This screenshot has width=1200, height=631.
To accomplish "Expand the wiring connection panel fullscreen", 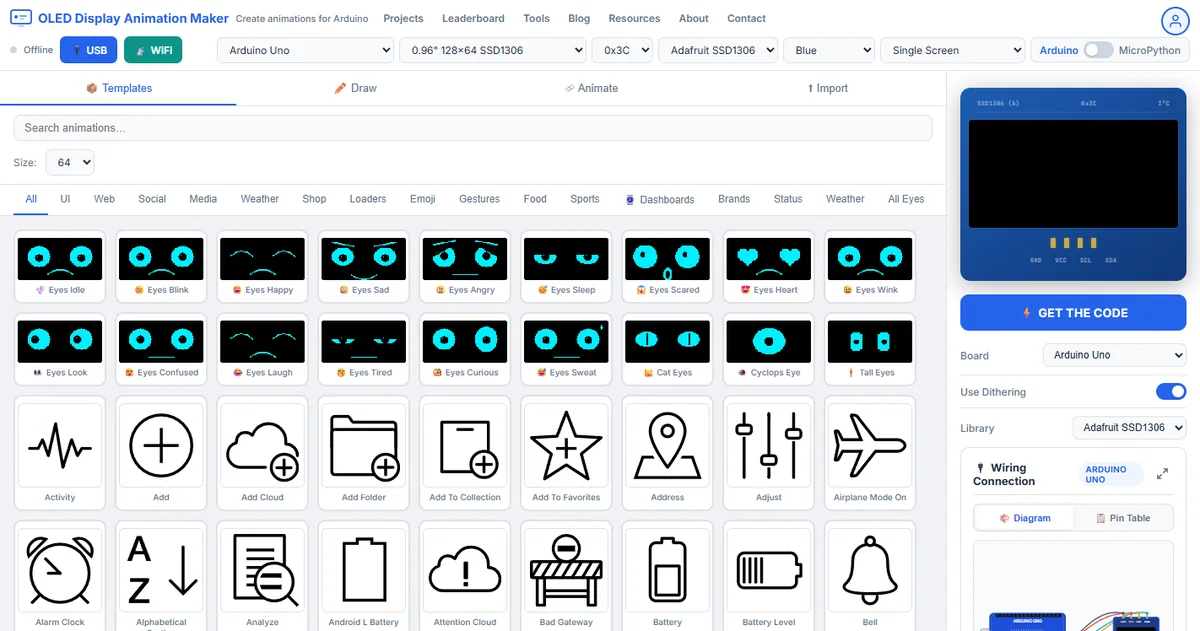I will click(1162, 474).
